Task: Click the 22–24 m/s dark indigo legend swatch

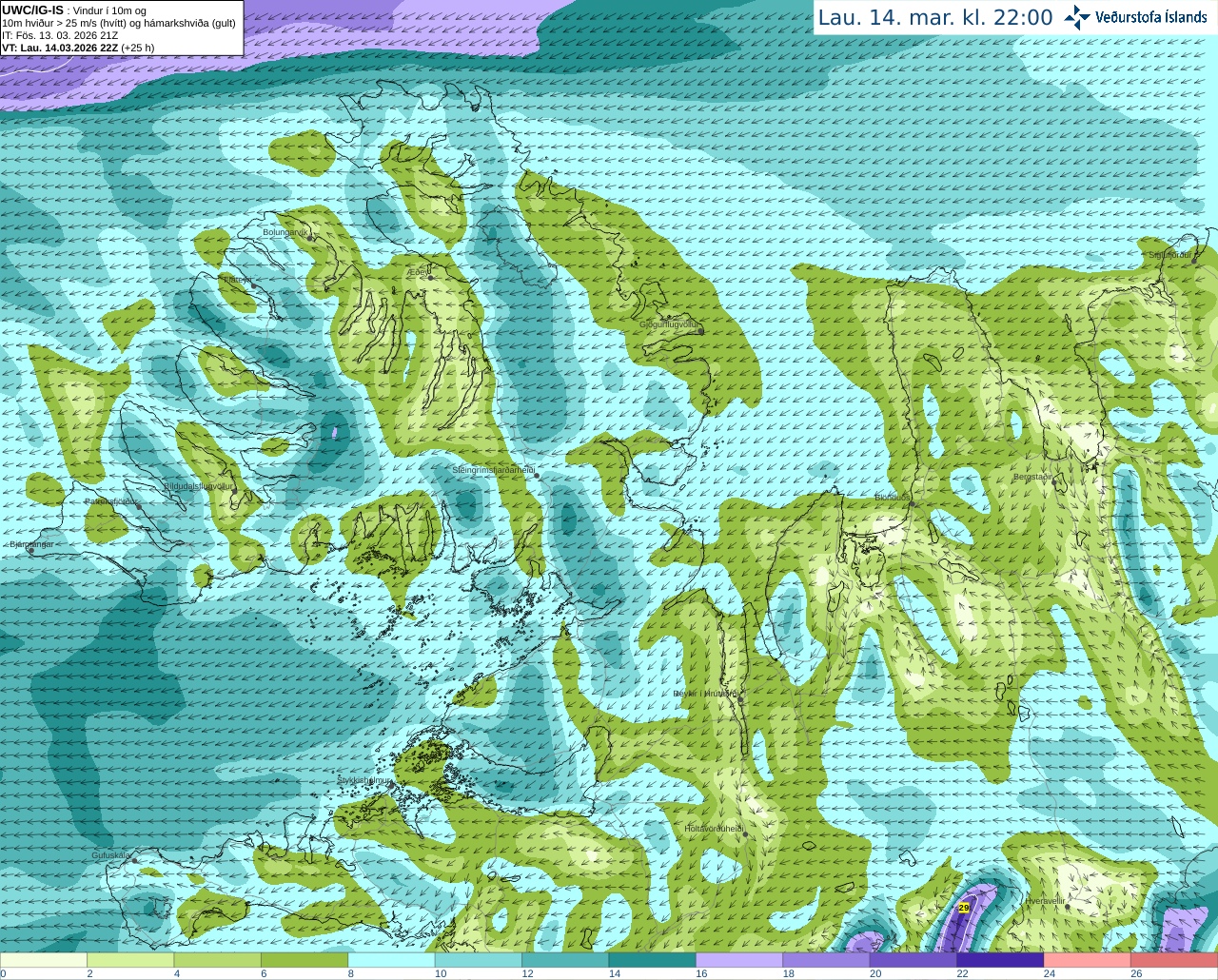Action: click(1000, 960)
